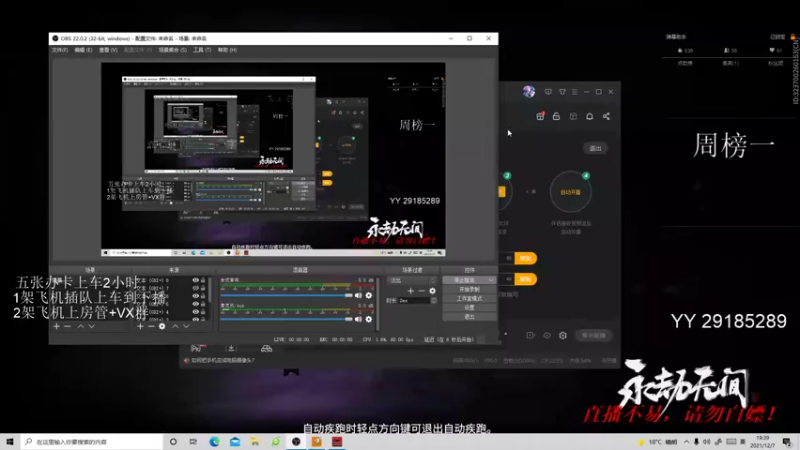Move the source up with the arrow icon

click(175, 326)
